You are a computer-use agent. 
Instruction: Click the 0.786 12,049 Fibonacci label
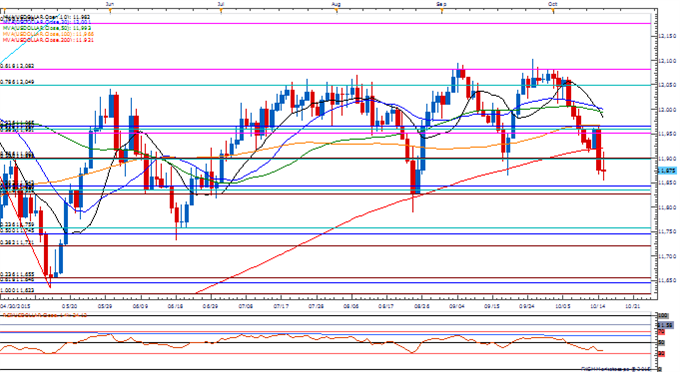(x=17, y=82)
